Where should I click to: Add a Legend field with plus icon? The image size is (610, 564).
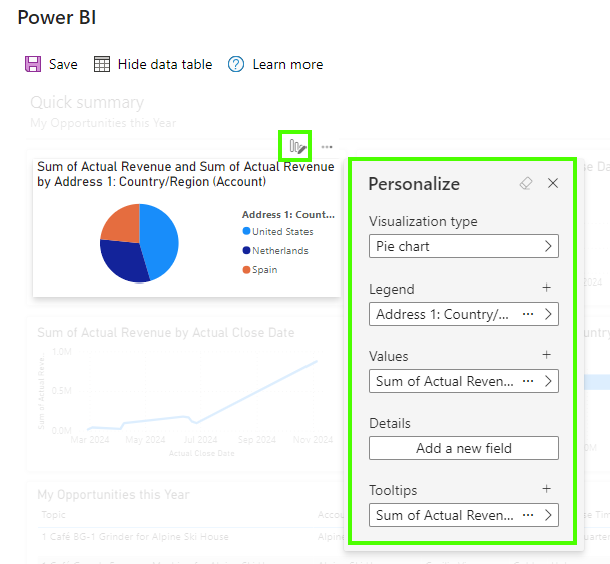pos(547,288)
